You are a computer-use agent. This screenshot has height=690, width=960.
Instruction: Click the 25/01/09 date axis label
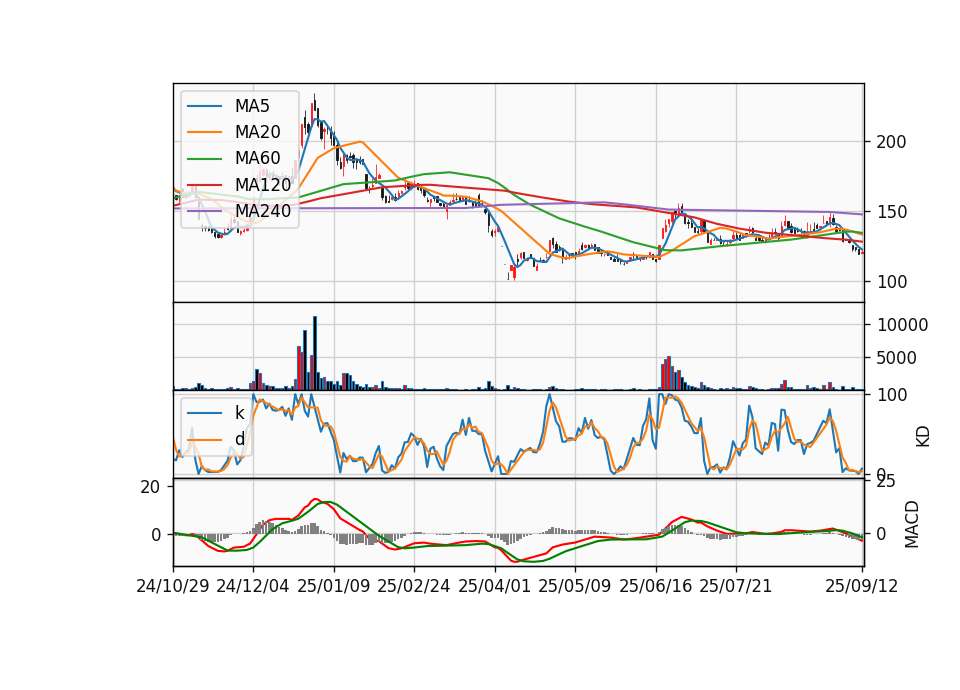[x=334, y=586]
